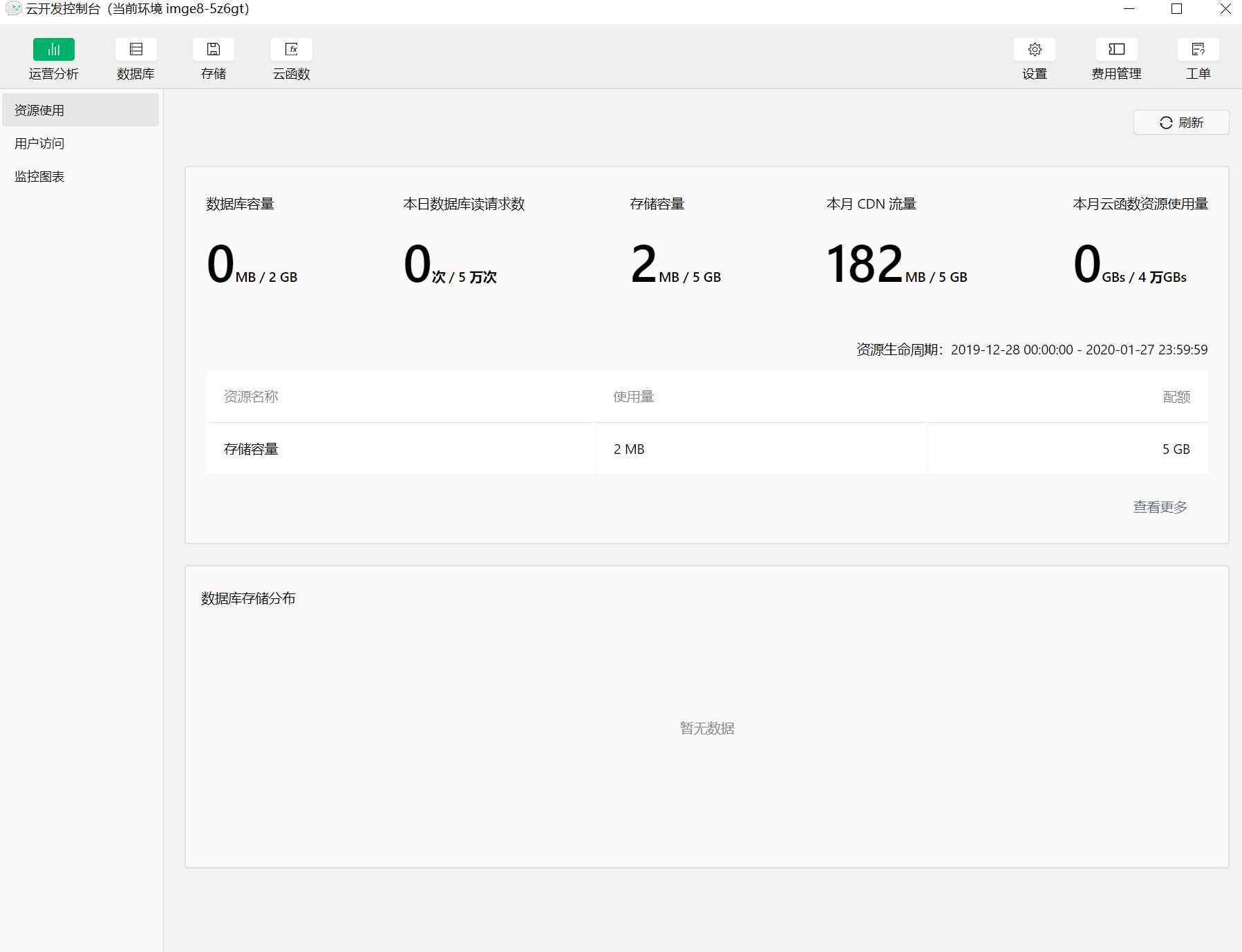Click the 数据库容量 0 MB stat
Image resolution: width=1242 pixels, height=952 pixels.
[x=252, y=265]
